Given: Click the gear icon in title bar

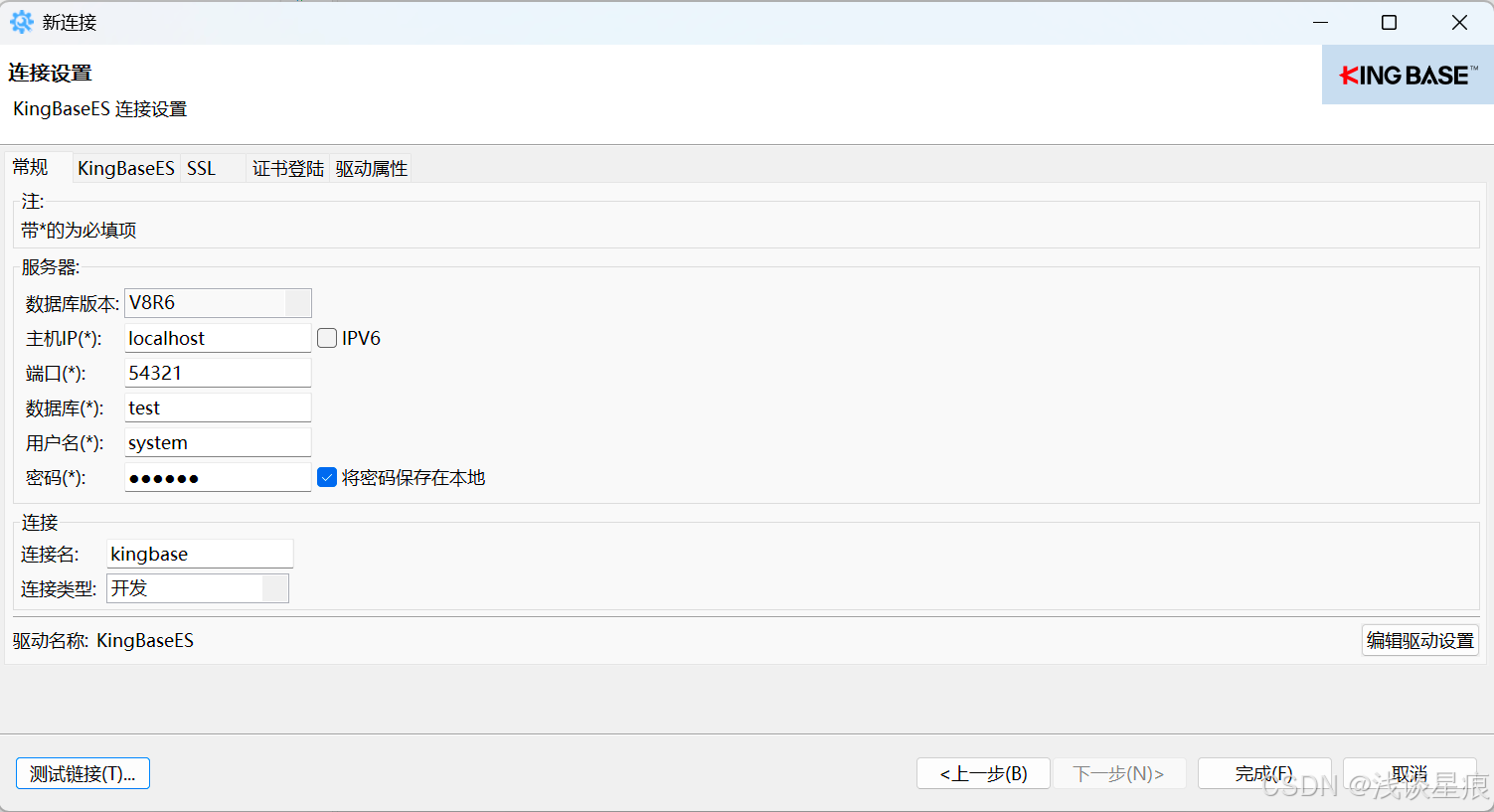Looking at the screenshot, I should (x=21, y=22).
